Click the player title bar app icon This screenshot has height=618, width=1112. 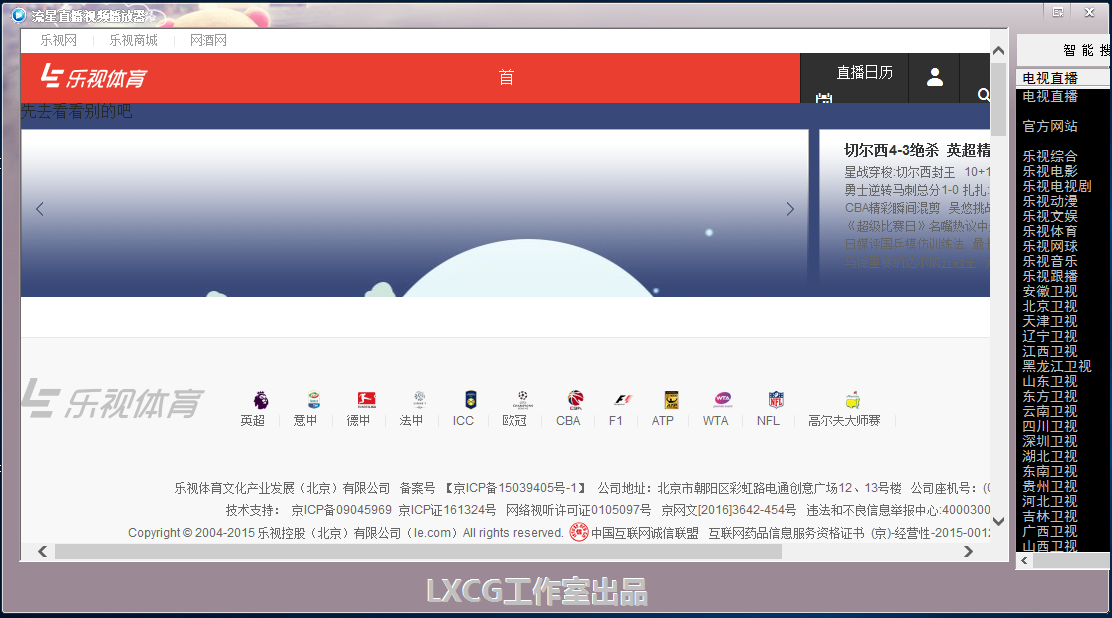19,15
